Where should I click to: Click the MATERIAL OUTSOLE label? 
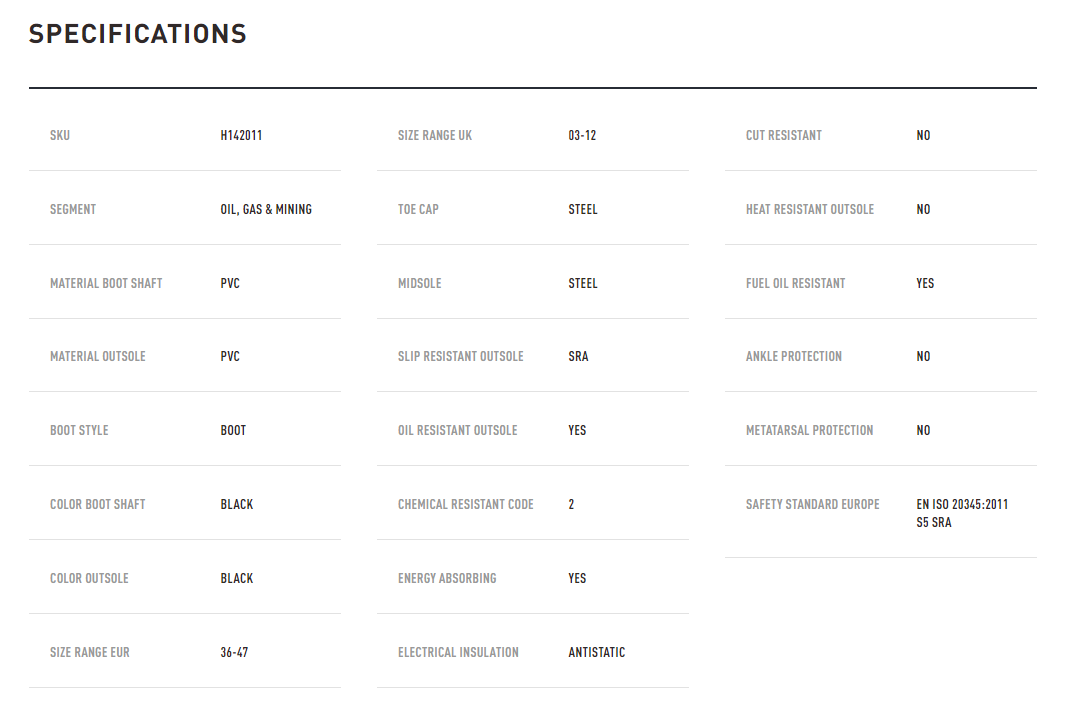(x=97, y=357)
